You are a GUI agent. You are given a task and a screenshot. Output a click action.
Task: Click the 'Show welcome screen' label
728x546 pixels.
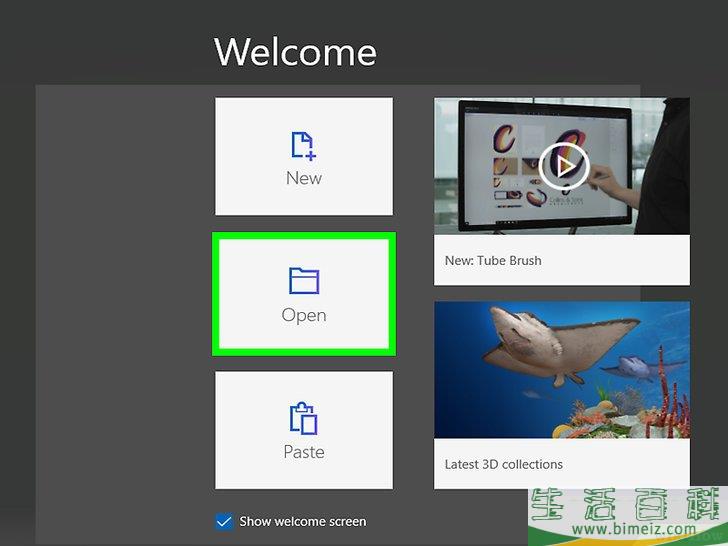click(x=303, y=521)
